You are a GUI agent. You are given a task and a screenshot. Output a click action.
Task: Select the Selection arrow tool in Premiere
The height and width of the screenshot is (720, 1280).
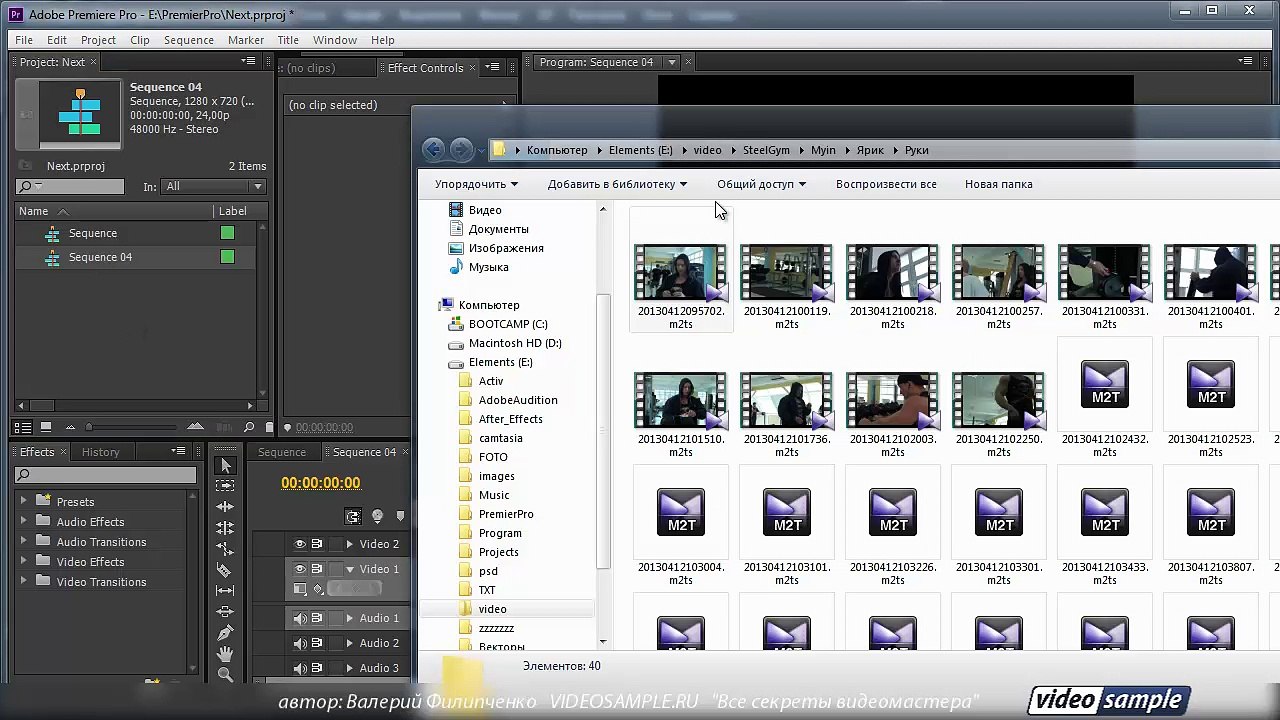[x=225, y=466]
